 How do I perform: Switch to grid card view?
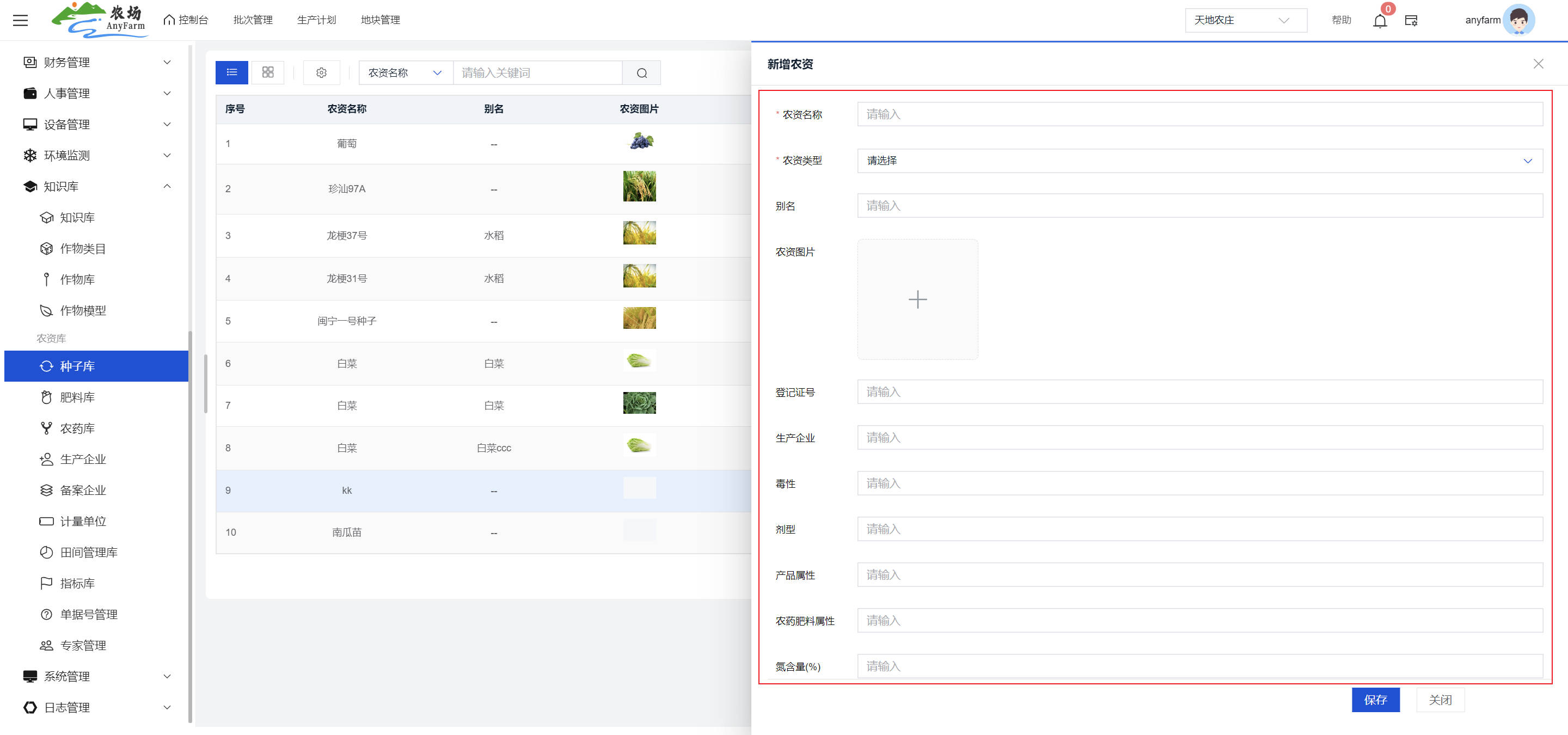[268, 72]
